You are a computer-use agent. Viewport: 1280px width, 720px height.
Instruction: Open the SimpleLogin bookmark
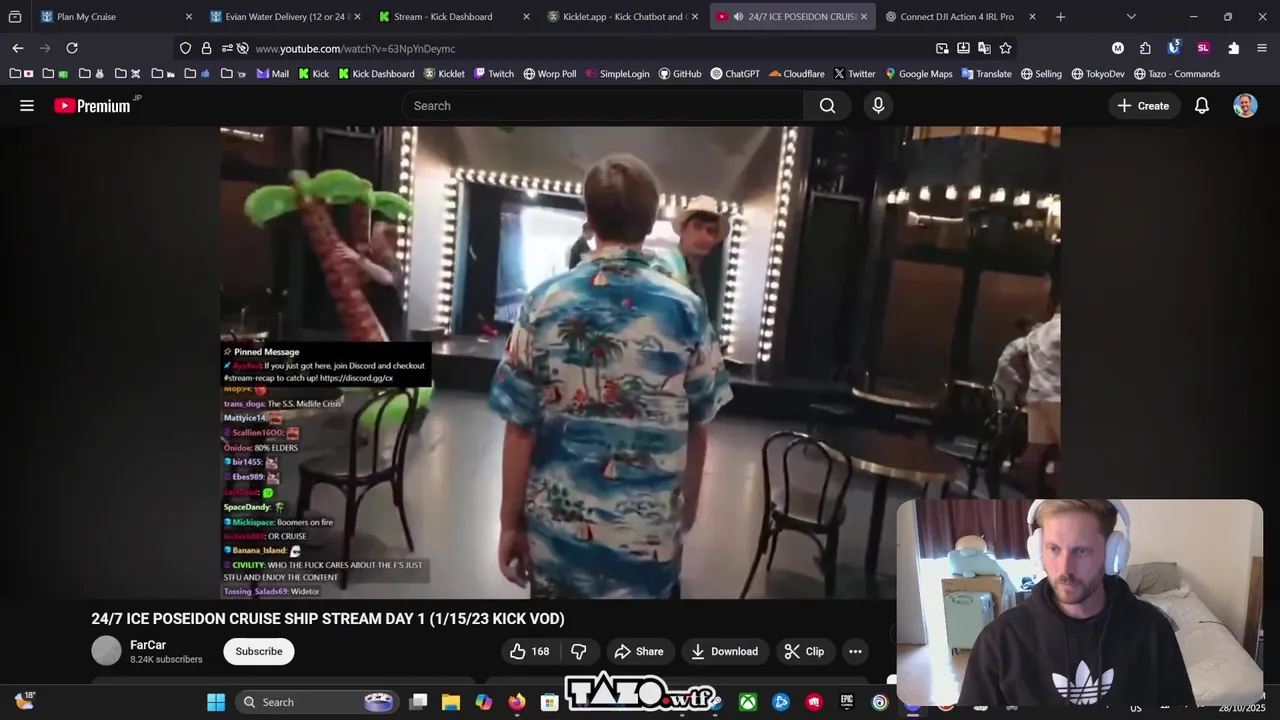pos(617,73)
